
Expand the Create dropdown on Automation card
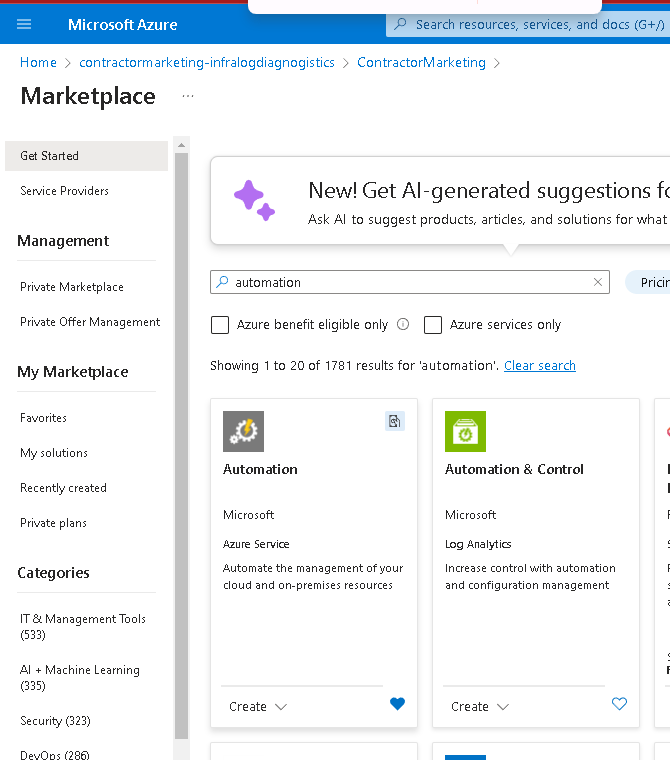click(x=258, y=707)
